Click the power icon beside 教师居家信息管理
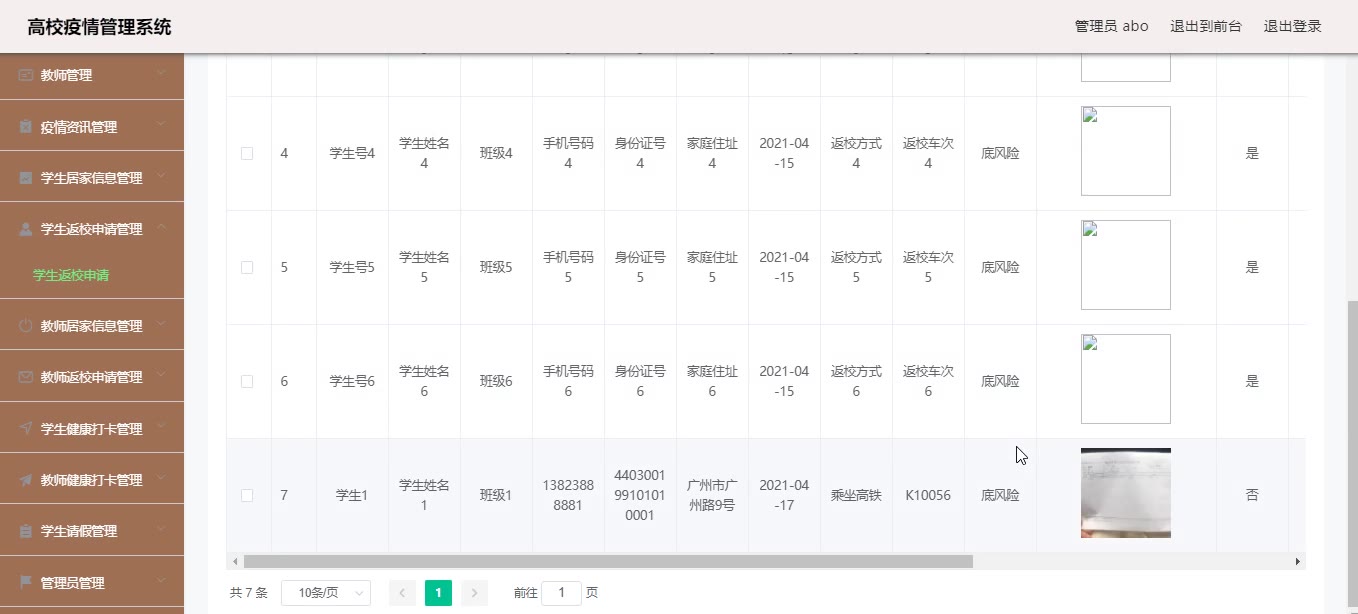The width and height of the screenshot is (1358, 614). pyautogui.click(x=26, y=326)
